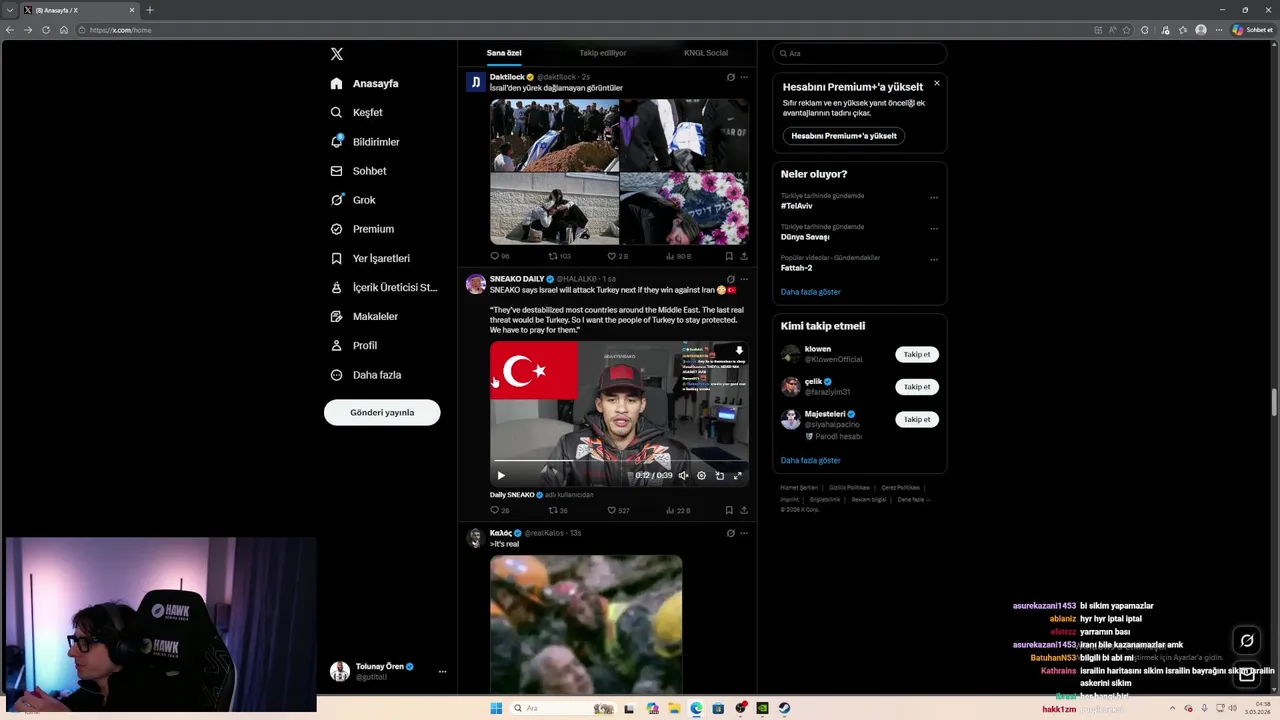Open a new browser tab
1280x720 pixels.
click(150, 10)
